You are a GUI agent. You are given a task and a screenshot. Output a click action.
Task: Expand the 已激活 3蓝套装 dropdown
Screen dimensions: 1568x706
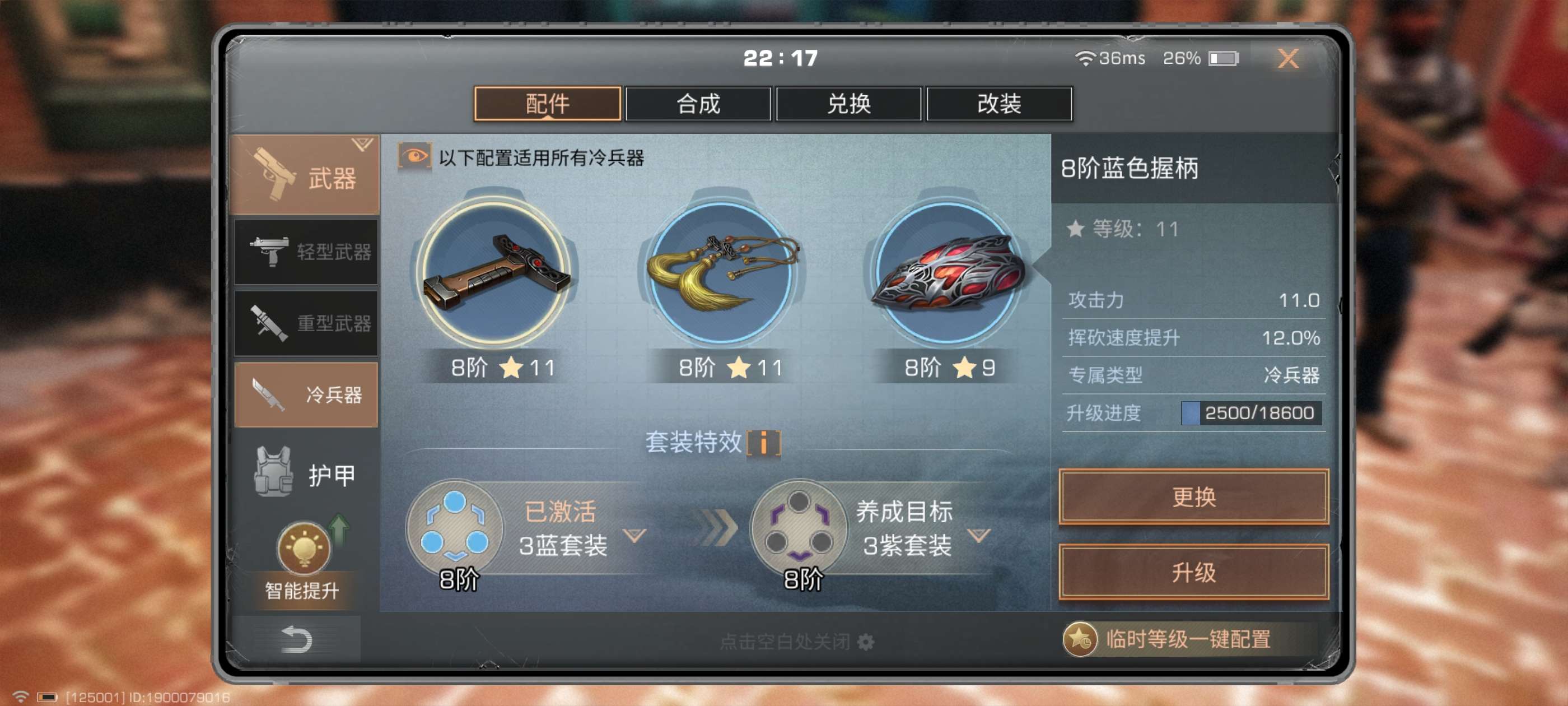click(635, 535)
